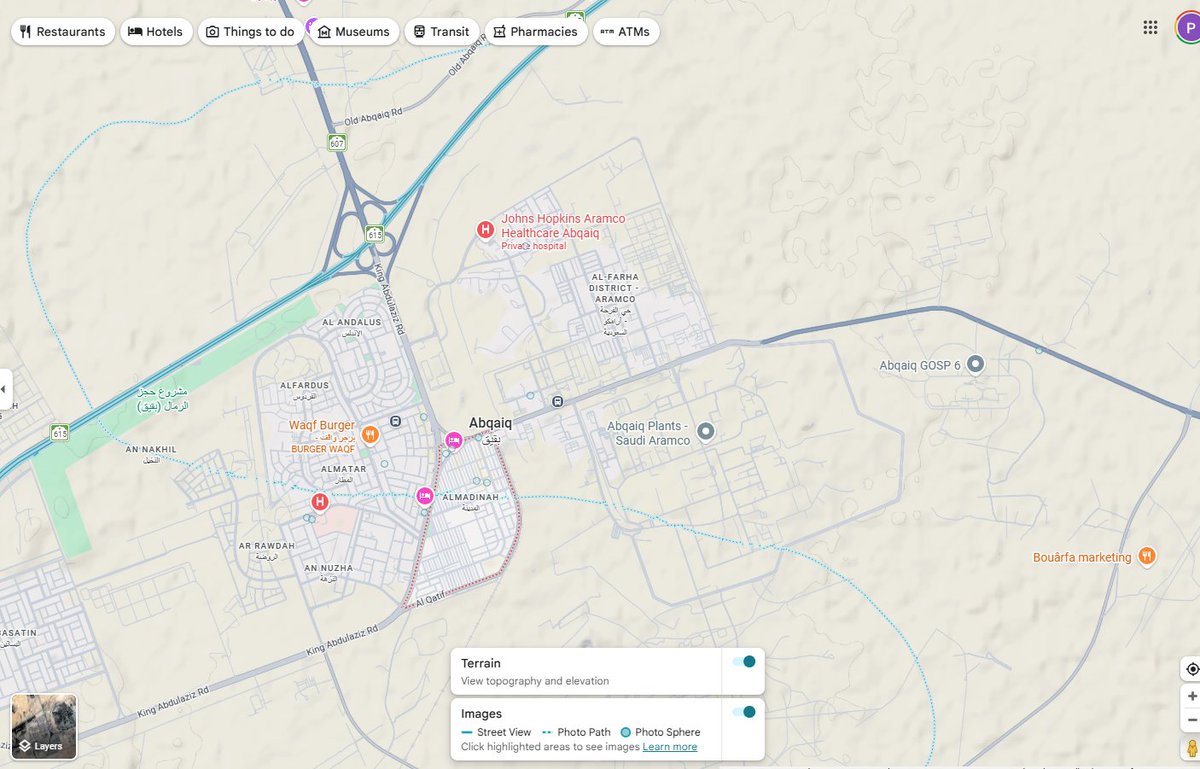Select the Bouârfa marketing label

pyautogui.click(x=1083, y=557)
